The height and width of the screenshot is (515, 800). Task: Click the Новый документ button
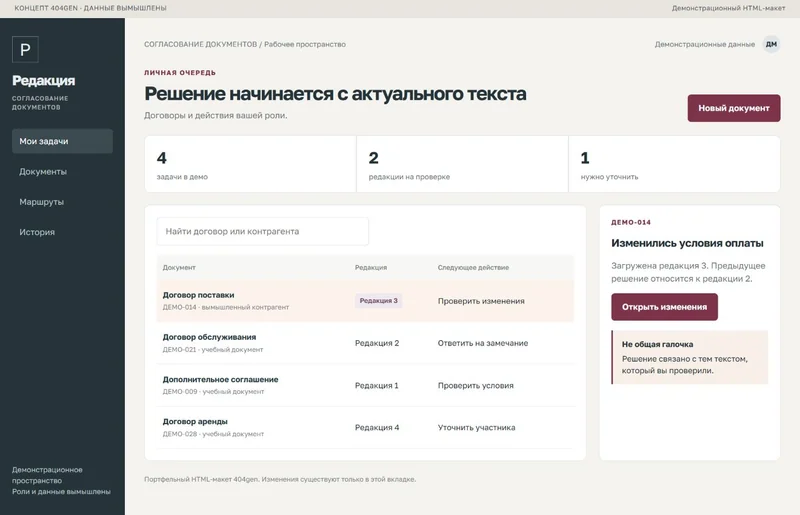tap(734, 108)
